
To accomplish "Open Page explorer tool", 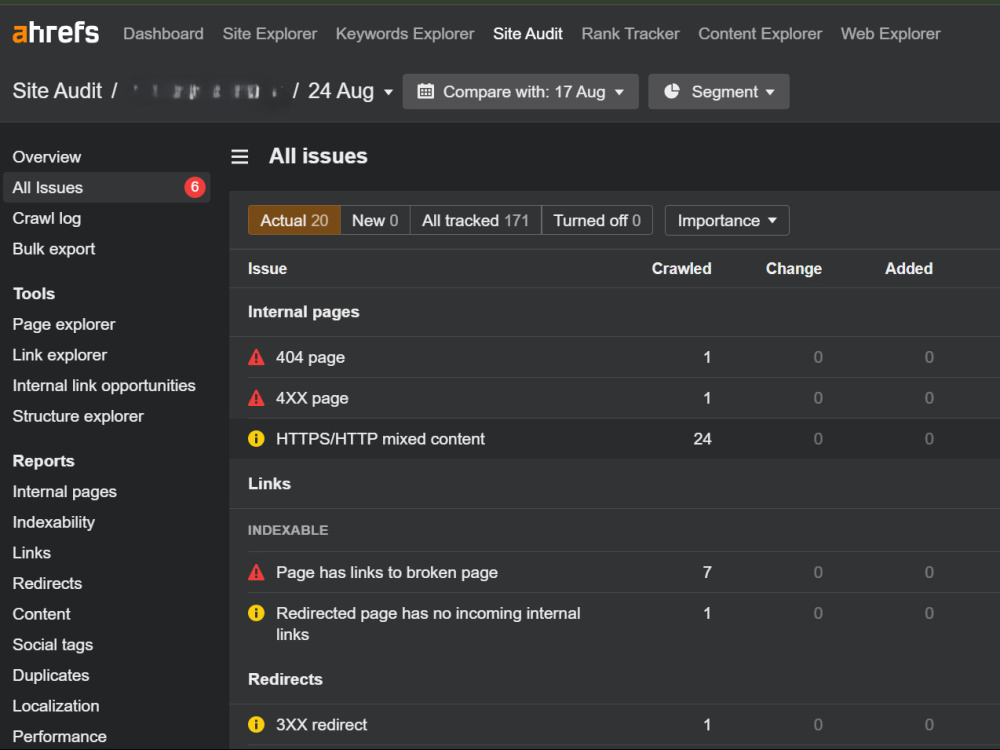I will 64,324.
